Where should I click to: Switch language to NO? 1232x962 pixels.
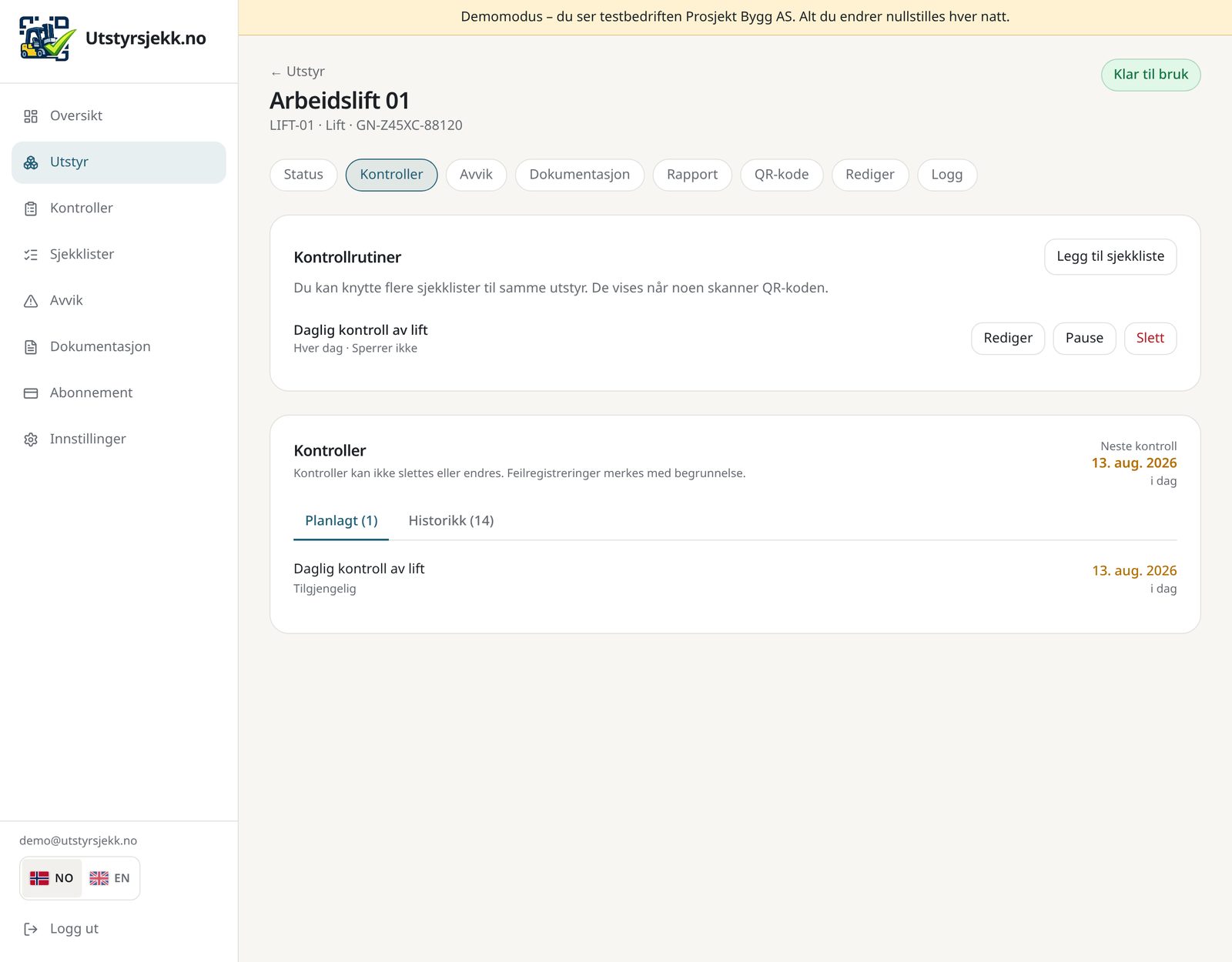[52, 878]
